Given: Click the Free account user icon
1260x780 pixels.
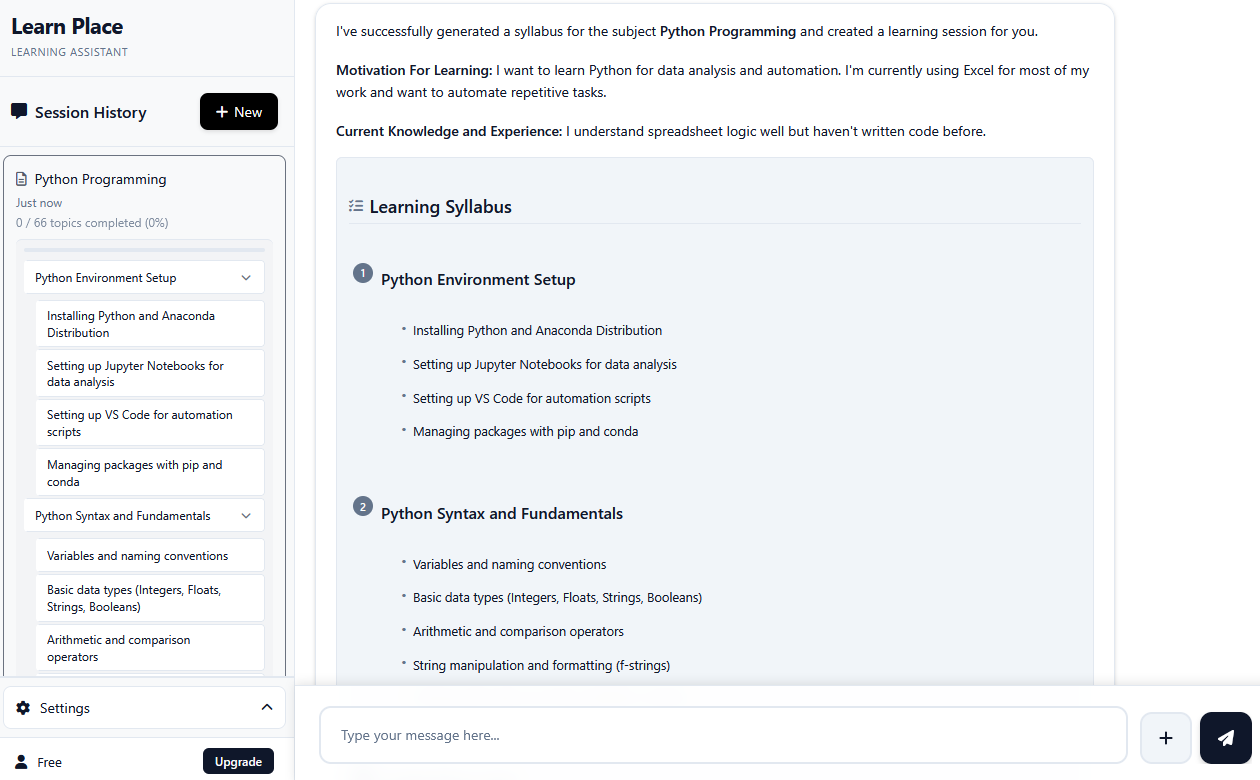Looking at the screenshot, I should tap(21, 762).
